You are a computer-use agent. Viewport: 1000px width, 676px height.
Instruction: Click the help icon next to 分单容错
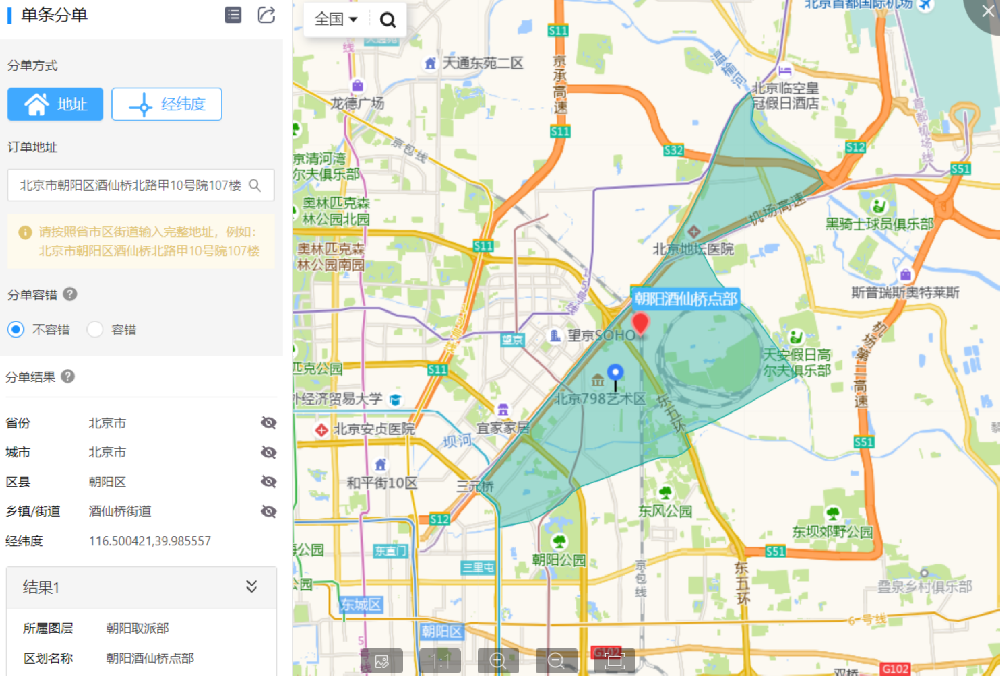pos(70,294)
